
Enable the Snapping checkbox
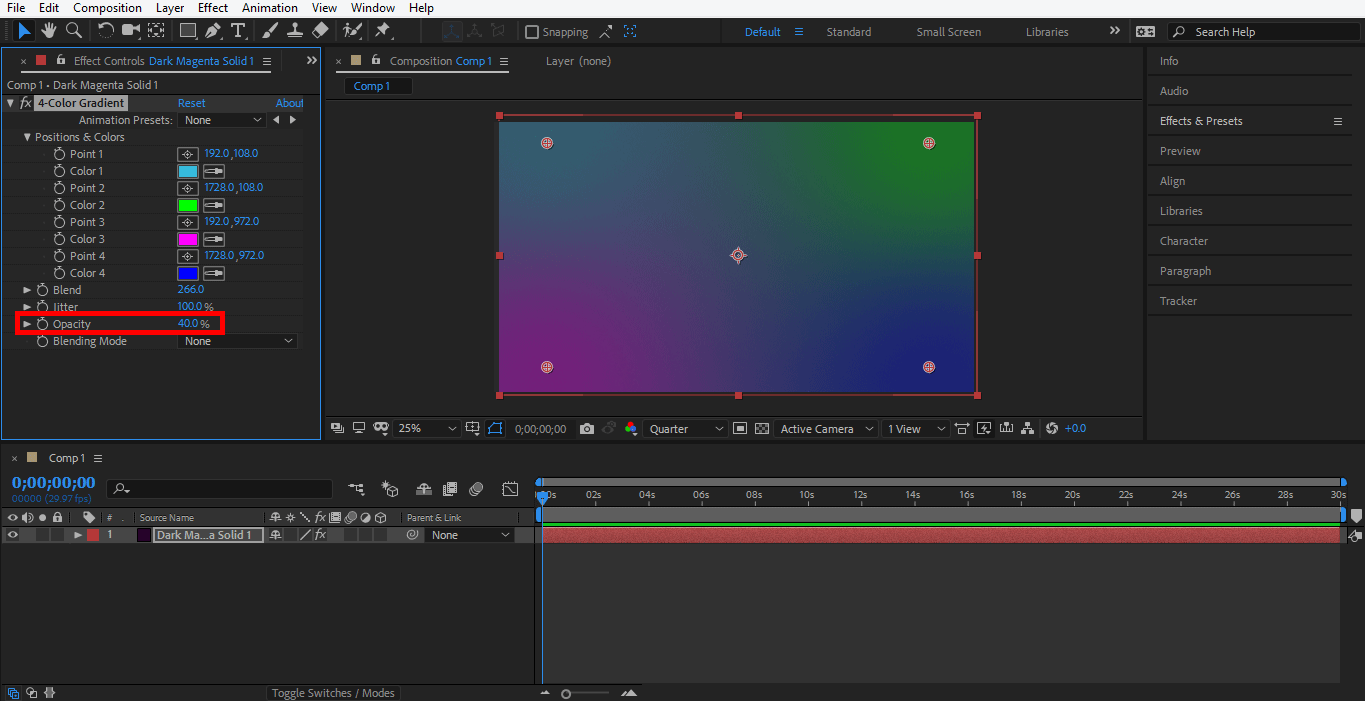click(x=532, y=32)
